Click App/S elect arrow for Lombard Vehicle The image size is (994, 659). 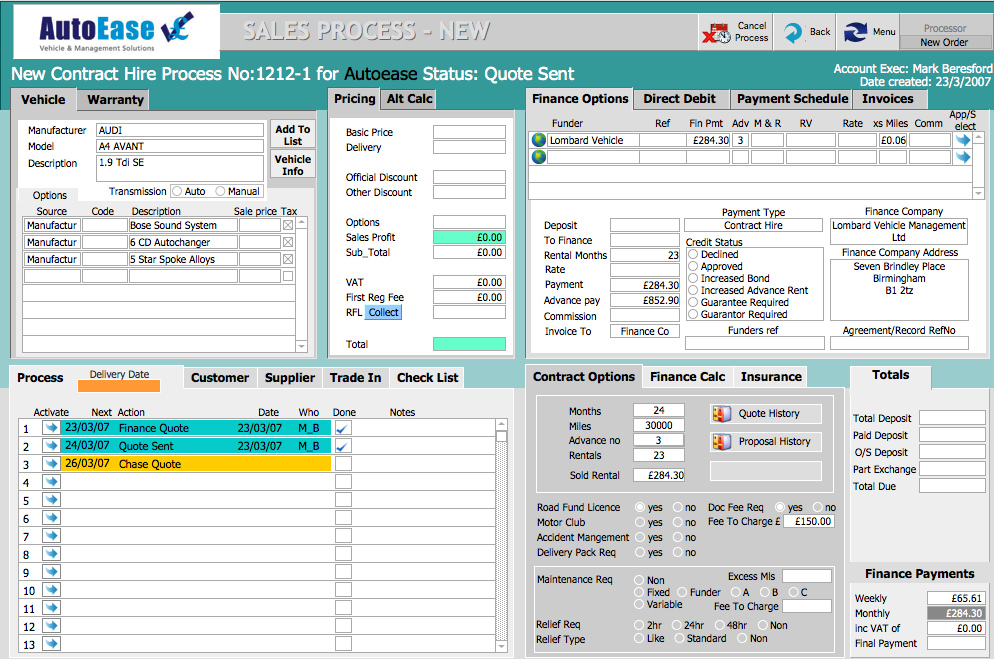pos(963,140)
